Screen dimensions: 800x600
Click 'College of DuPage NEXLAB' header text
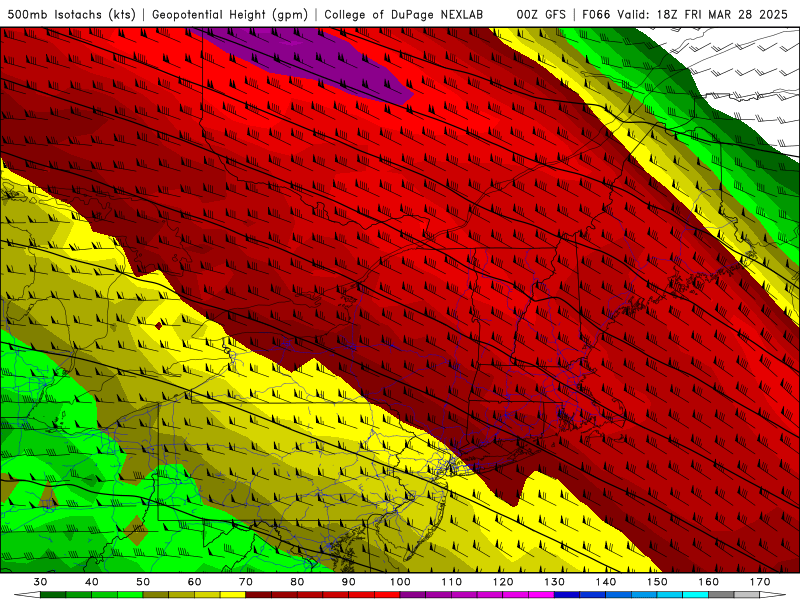pyautogui.click(x=404, y=14)
